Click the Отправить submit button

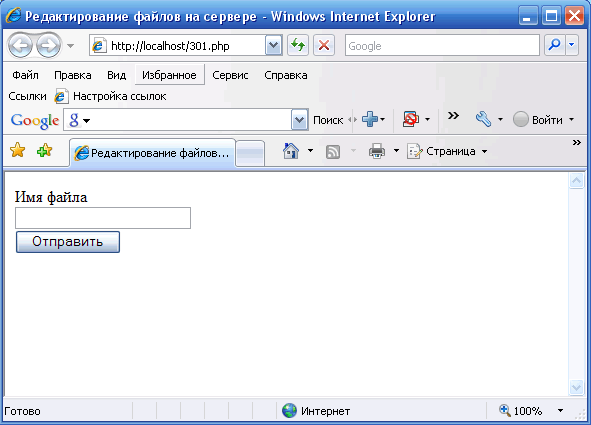(x=68, y=242)
